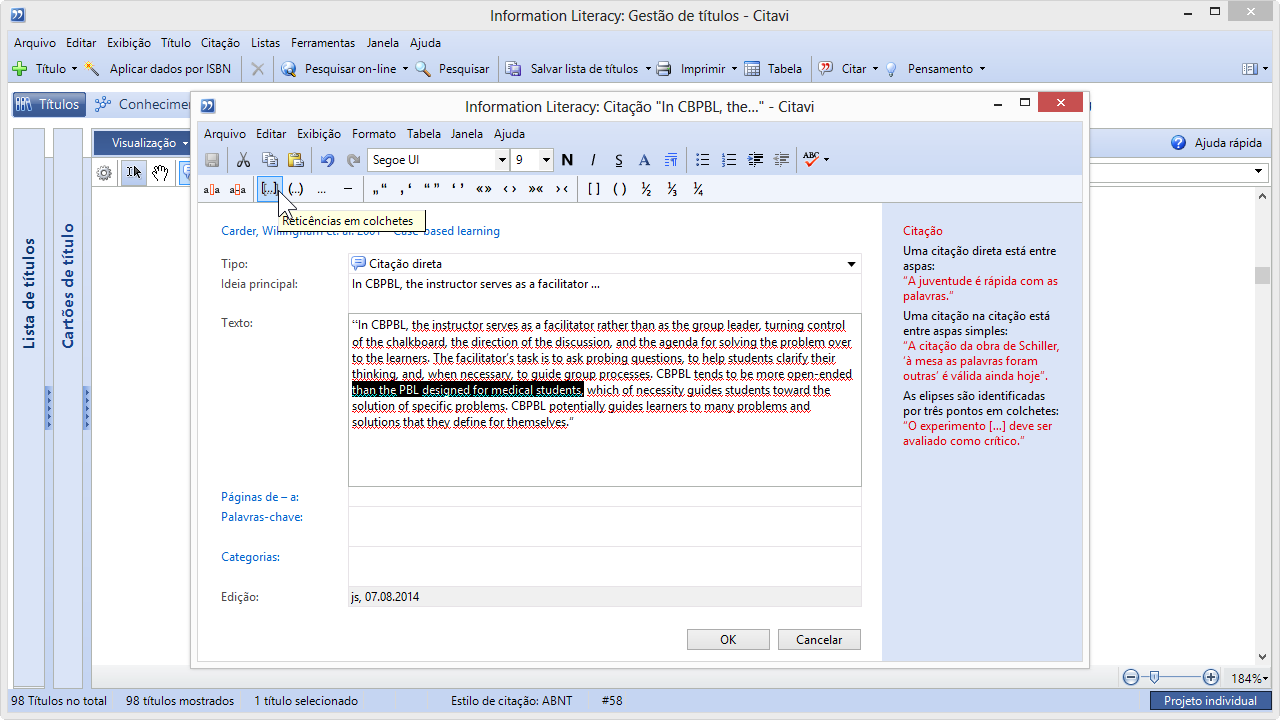The image size is (1280, 720).
Task: Toggle bold formatting (N)
Action: (567, 160)
